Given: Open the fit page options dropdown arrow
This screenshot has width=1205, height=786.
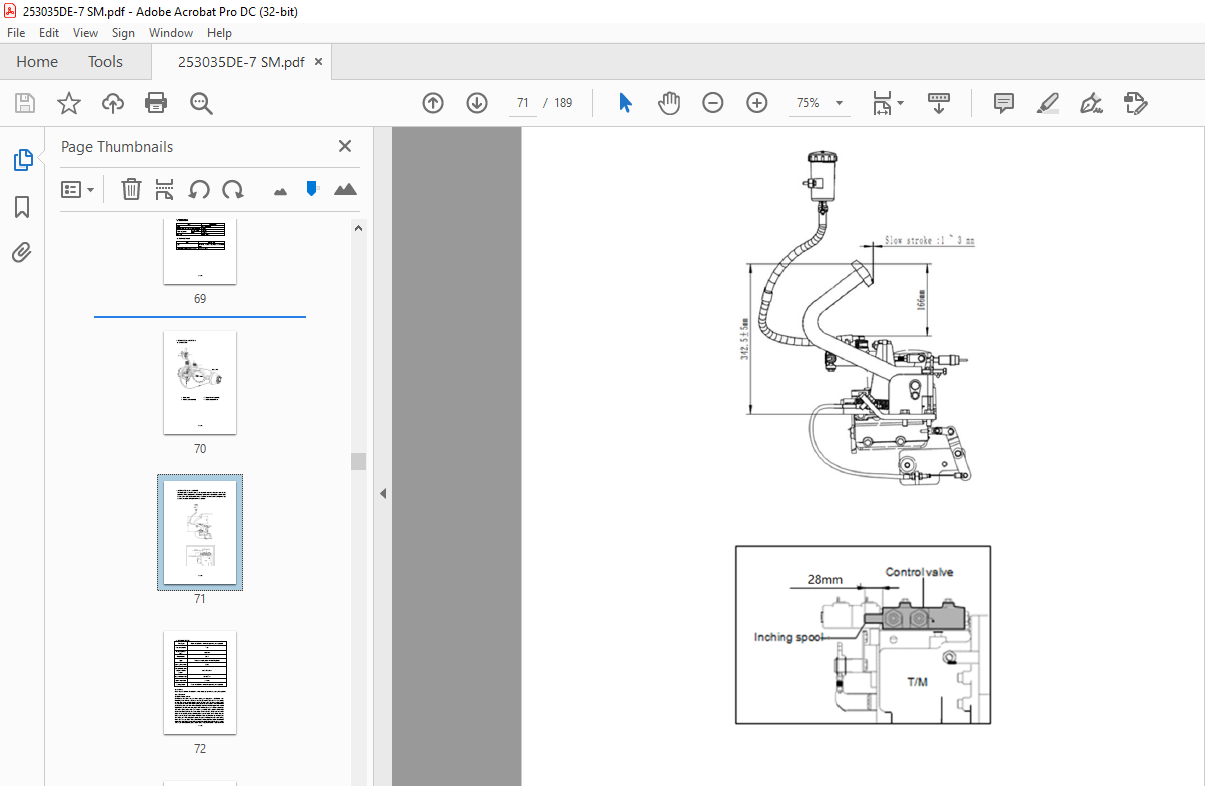Looking at the screenshot, I should [901, 103].
